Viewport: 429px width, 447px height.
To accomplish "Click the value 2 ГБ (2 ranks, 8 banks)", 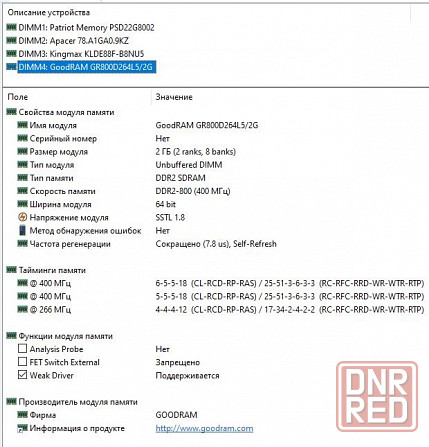I will pos(196,152).
